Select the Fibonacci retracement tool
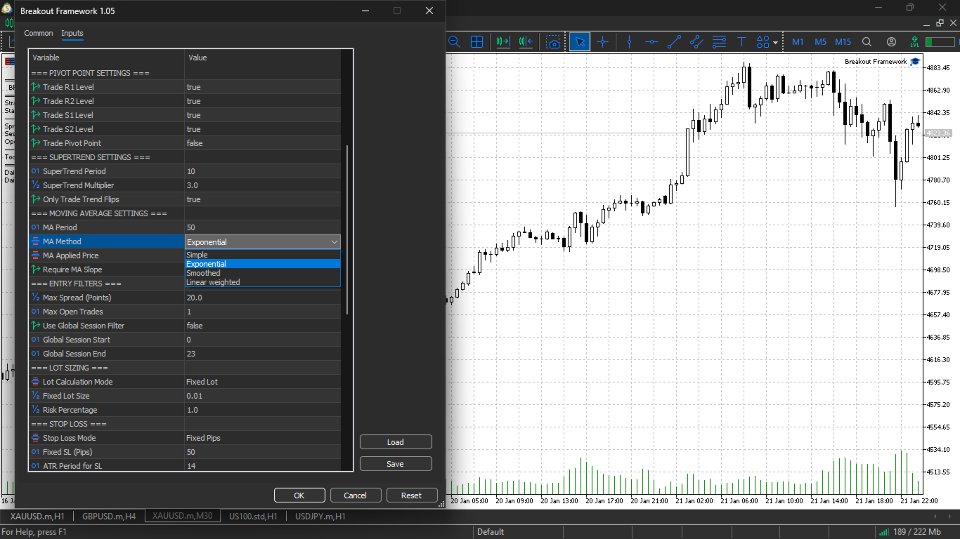This screenshot has width=960, height=539. point(719,42)
